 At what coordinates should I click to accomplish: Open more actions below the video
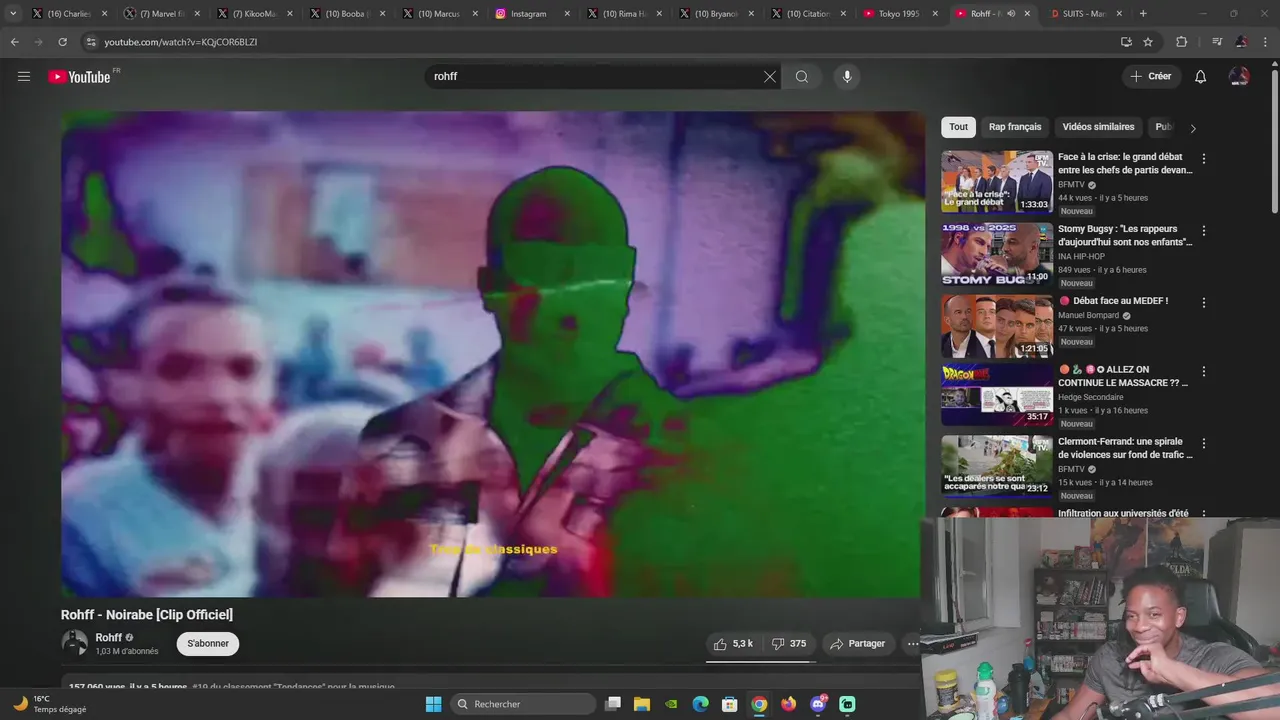[x=912, y=644]
